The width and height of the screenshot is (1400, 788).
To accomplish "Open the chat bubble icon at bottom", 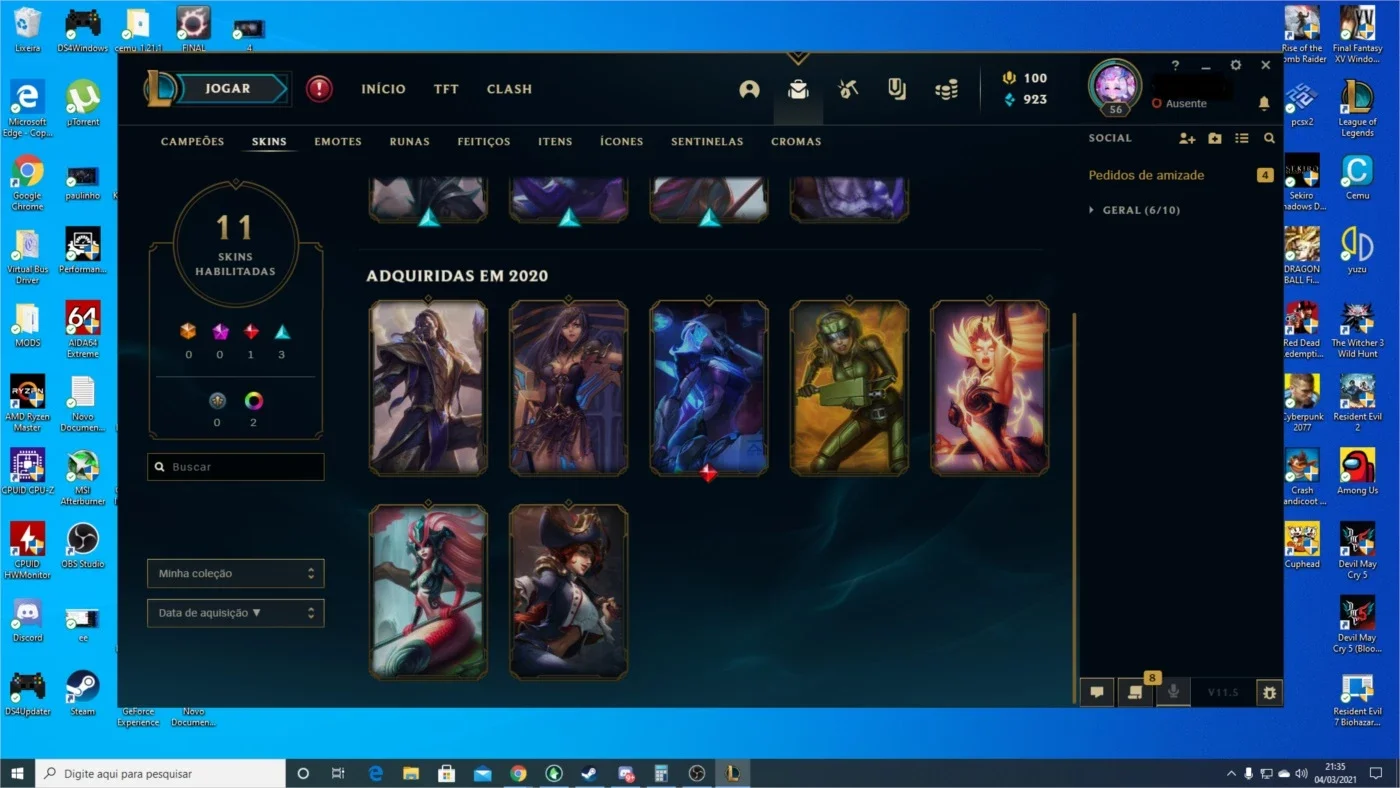I will point(1097,692).
